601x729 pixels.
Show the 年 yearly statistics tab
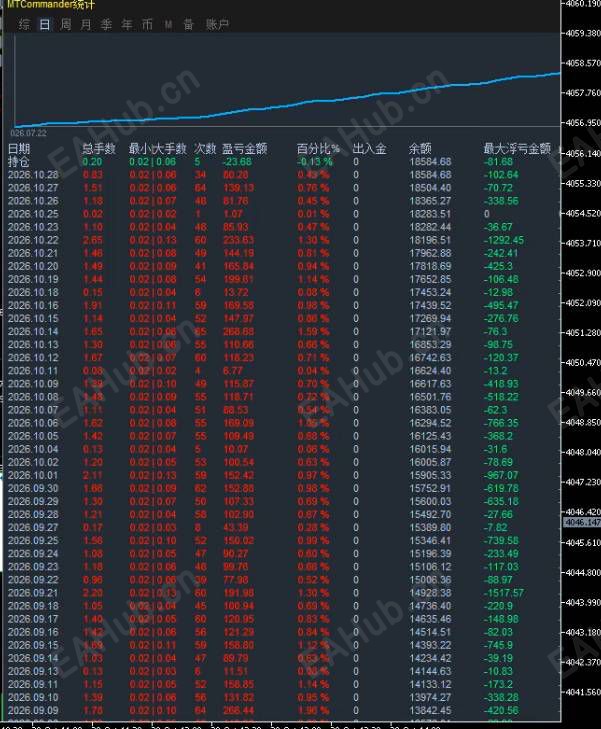click(x=127, y=24)
